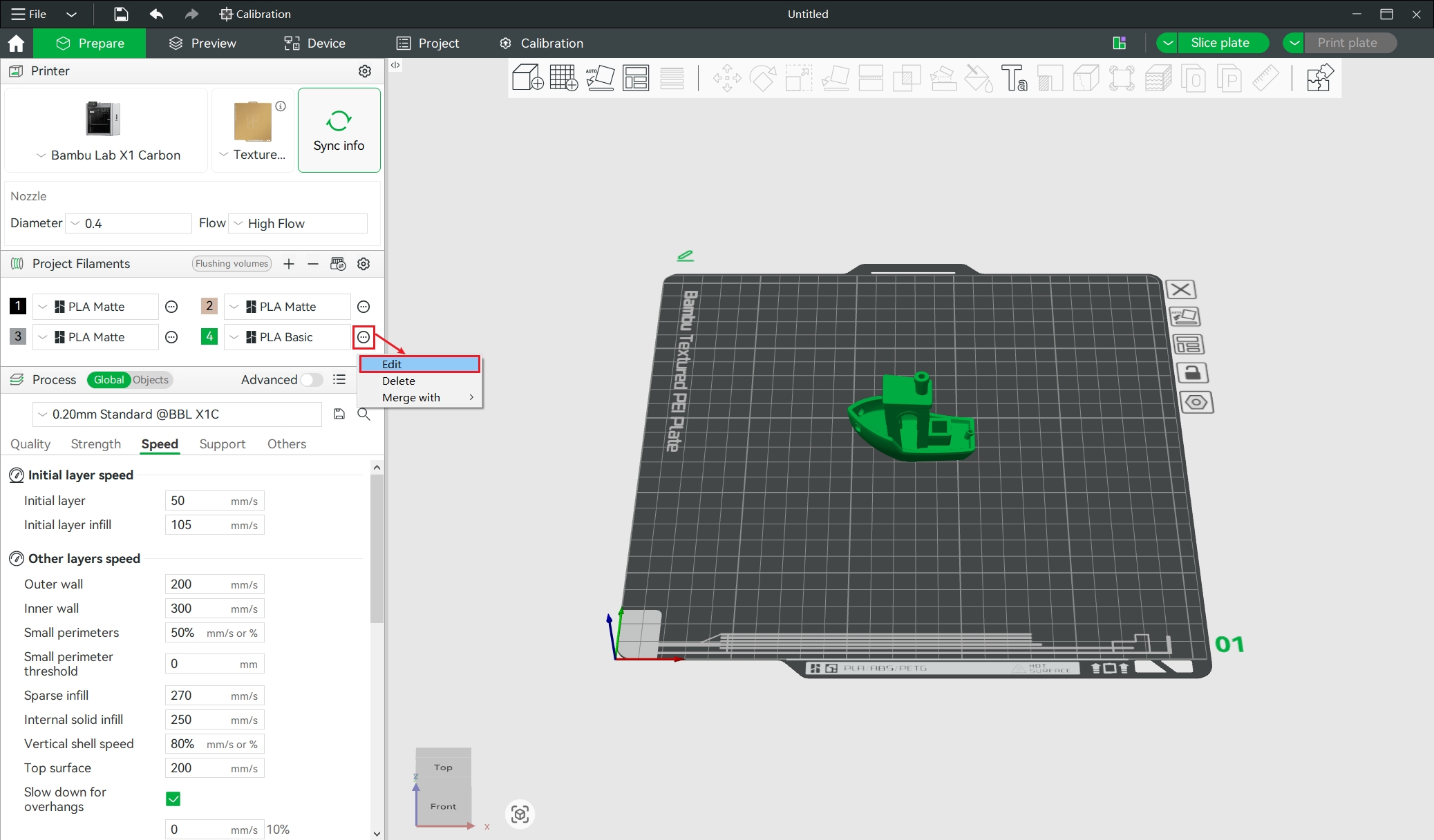This screenshot has height=840, width=1434.
Task: Switch process scope to Objects
Action: pos(151,379)
